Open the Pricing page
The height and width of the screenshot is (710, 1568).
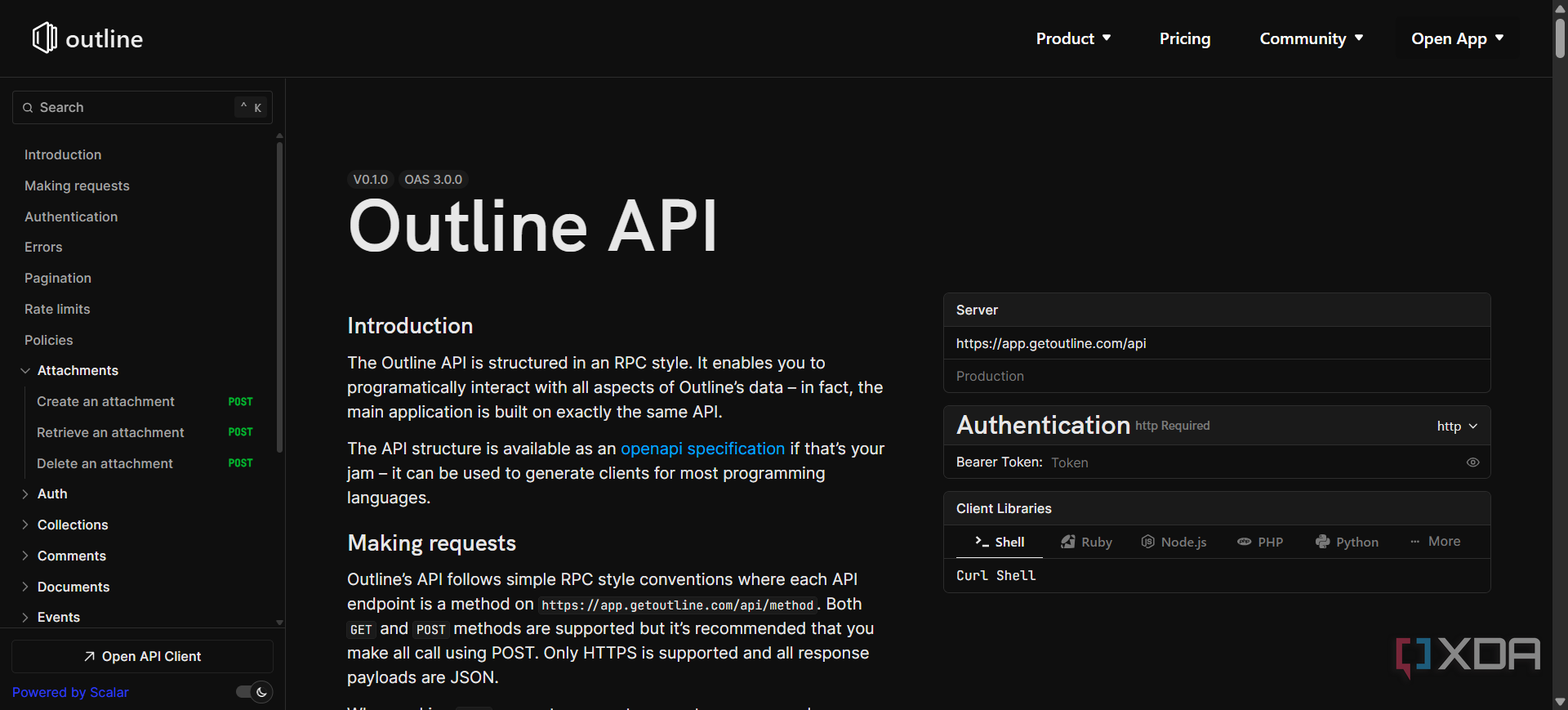pos(1185,38)
